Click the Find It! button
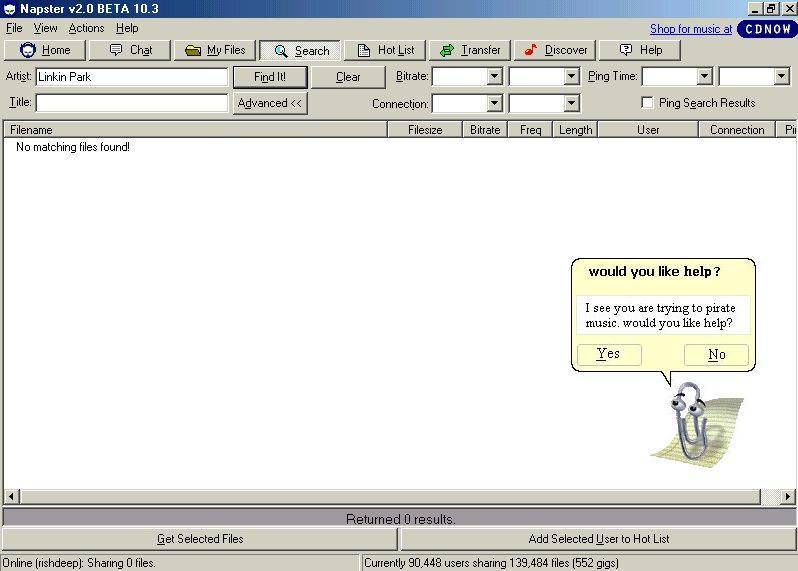The width and height of the screenshot is (798, 571). point(270,77)
